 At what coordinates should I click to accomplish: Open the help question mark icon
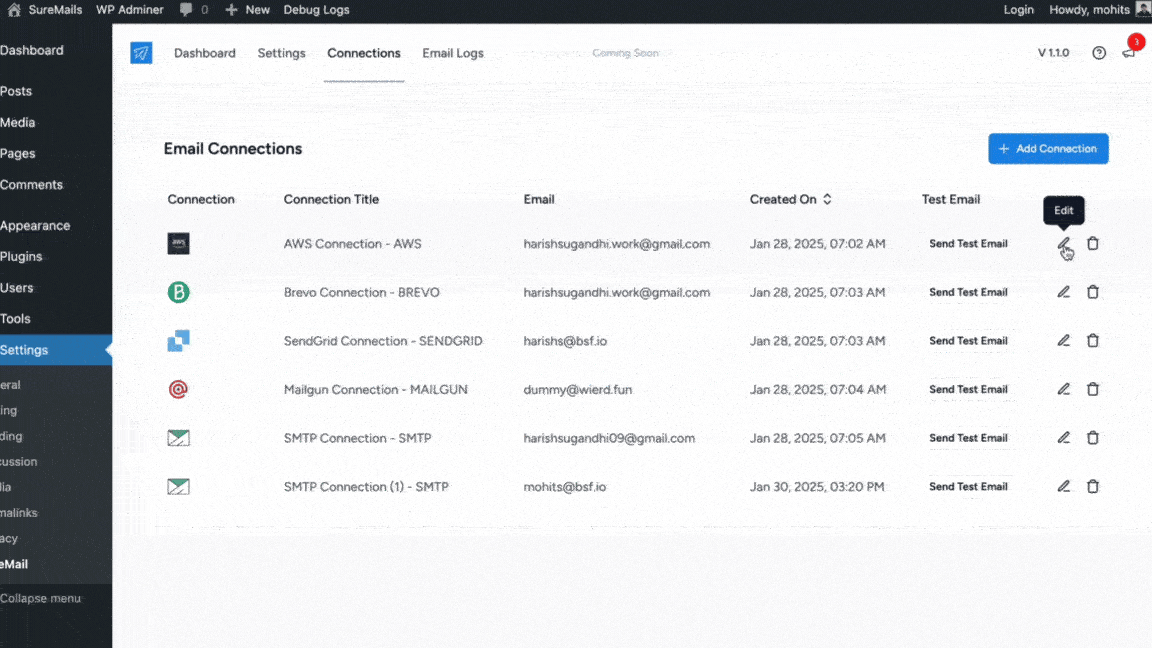click(1099, 53)
